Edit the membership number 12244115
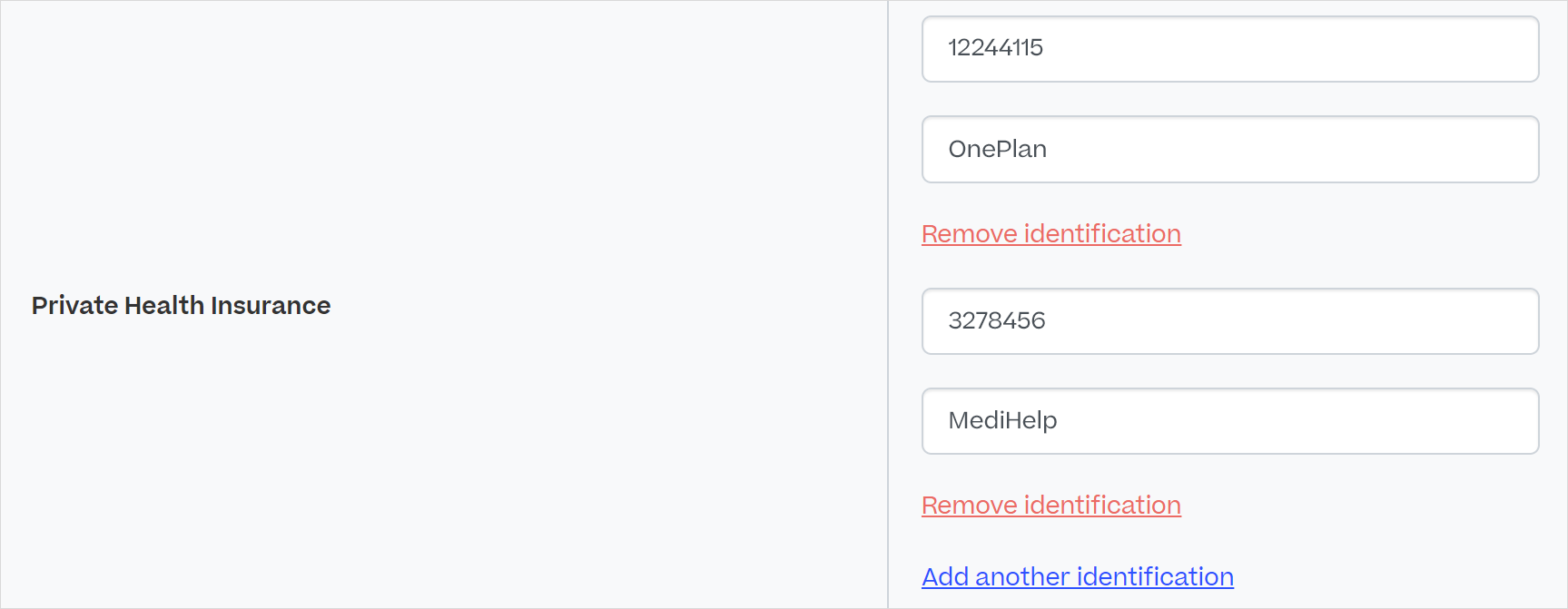The image size is (1568, 609). pyautogui.click(x=1230, y=49)
